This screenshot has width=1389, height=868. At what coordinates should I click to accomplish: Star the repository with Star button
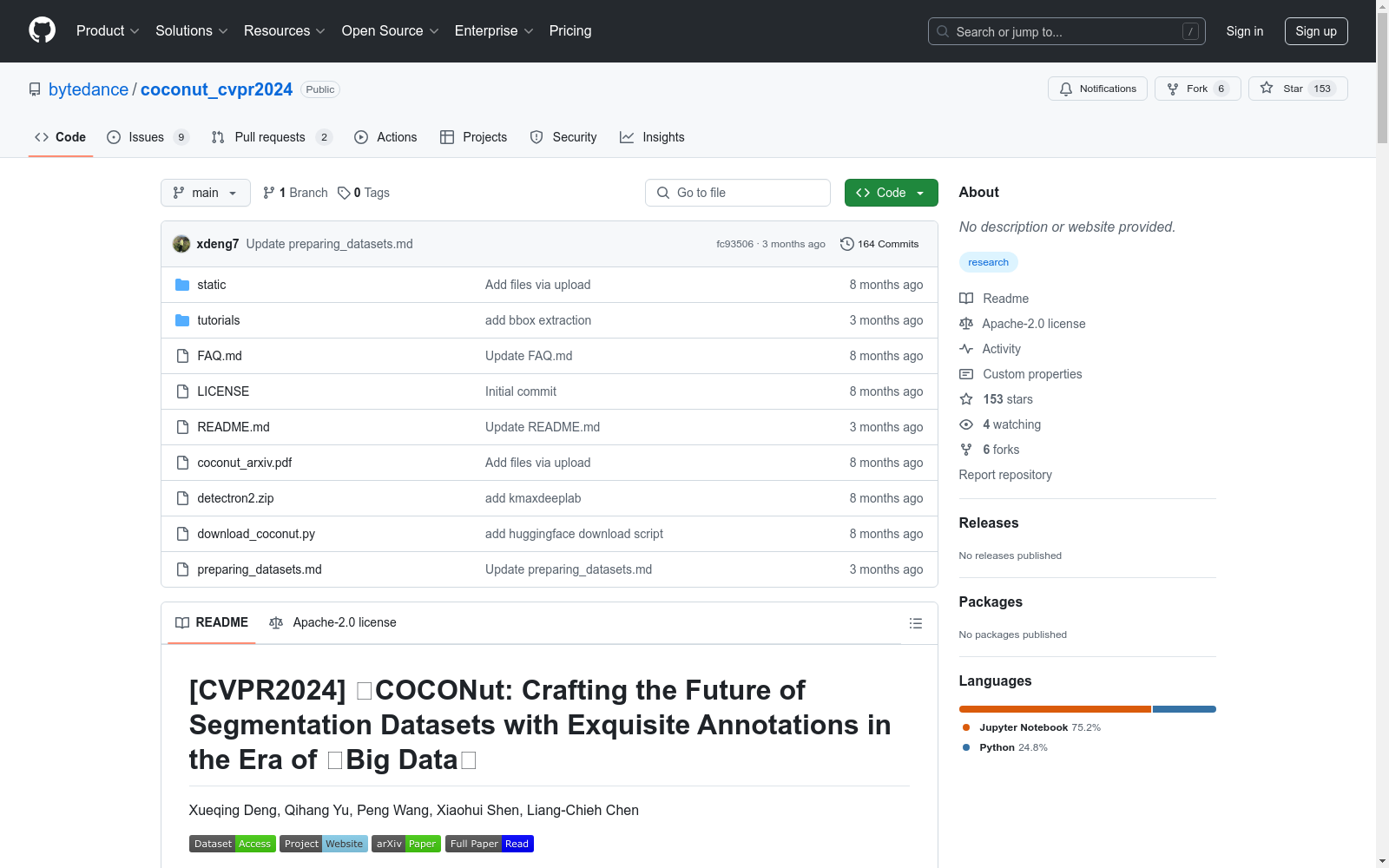pyautogui.click(x=1298, y=89)
